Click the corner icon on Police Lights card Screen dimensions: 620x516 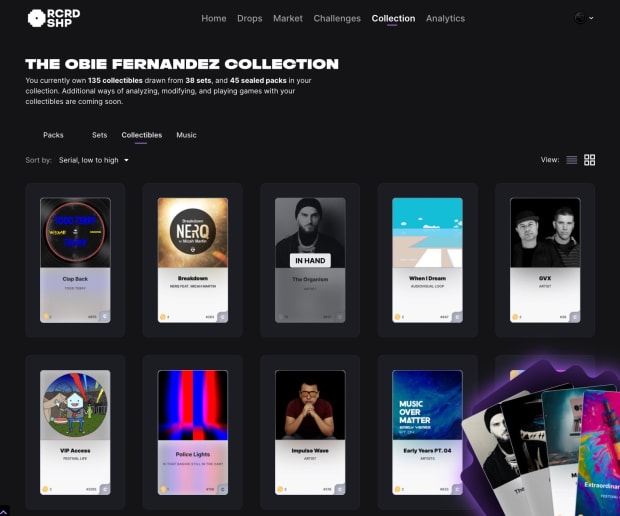(x=222, y=489)
